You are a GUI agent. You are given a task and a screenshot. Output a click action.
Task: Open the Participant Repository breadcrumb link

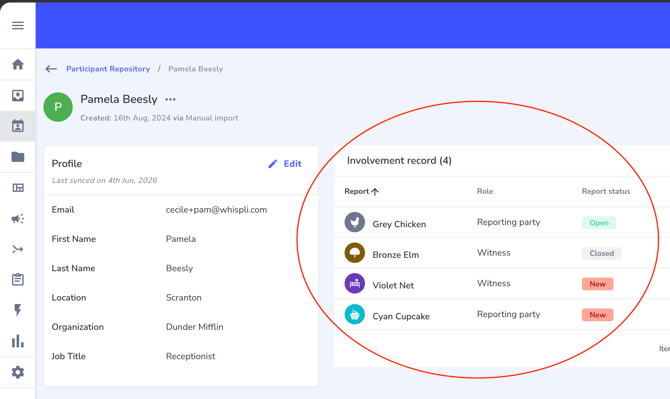(x=108, y=69)
